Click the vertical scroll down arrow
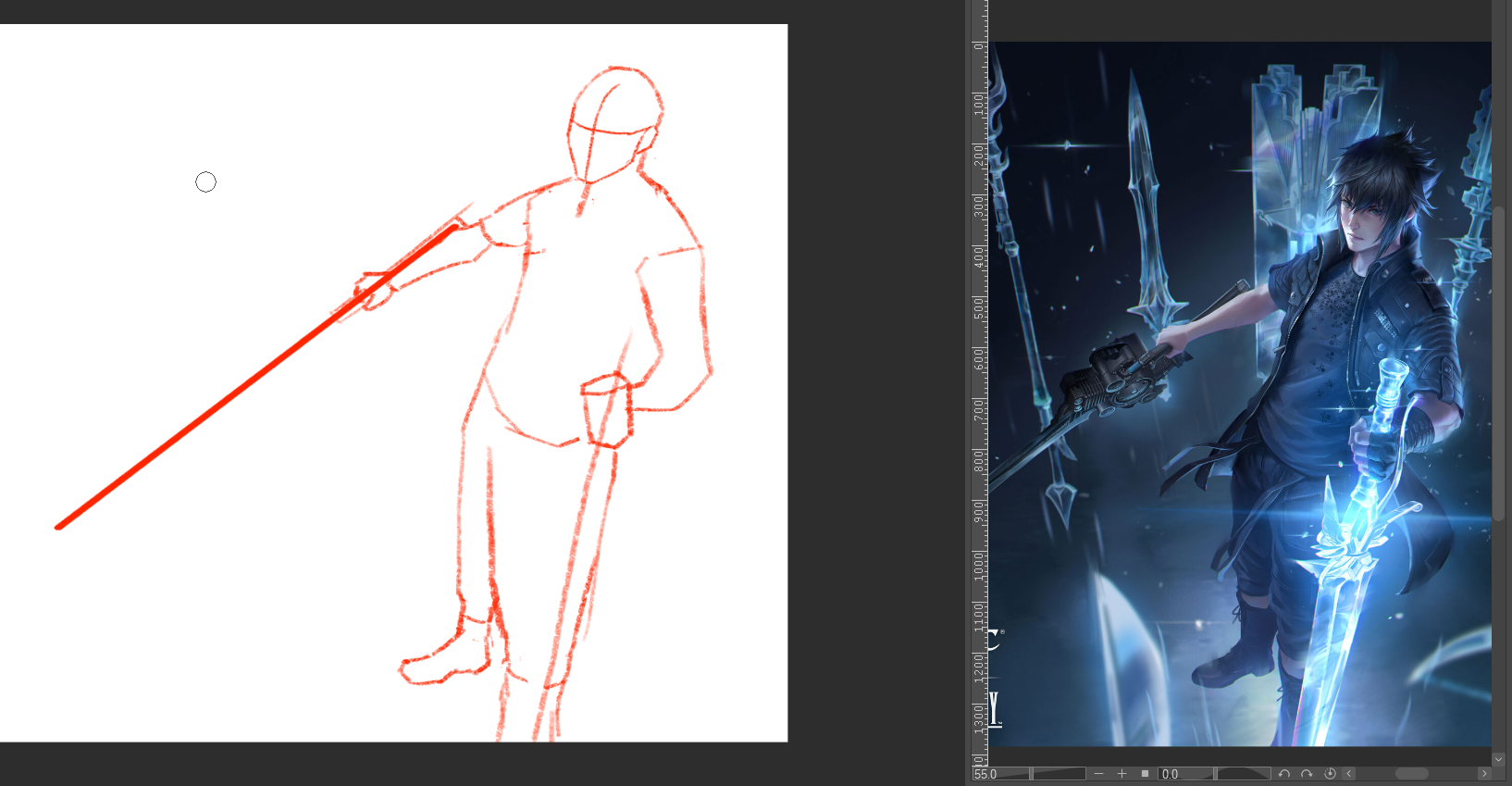Image resolution: width=1512 pixels, height=786 pixels. (x=1499, y=759)
